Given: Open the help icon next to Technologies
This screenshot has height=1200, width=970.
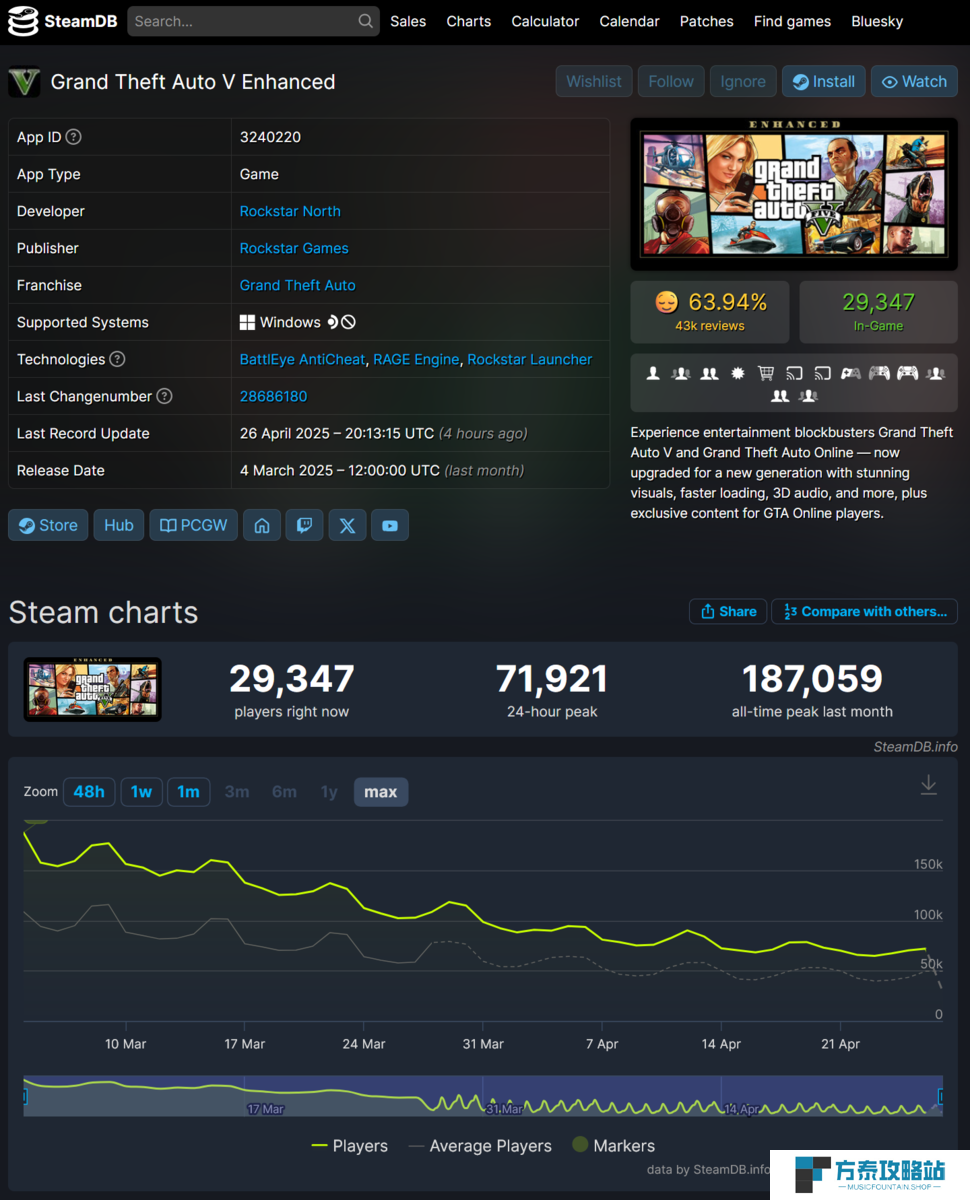Looking at the screenshot, I should [117, 359].
